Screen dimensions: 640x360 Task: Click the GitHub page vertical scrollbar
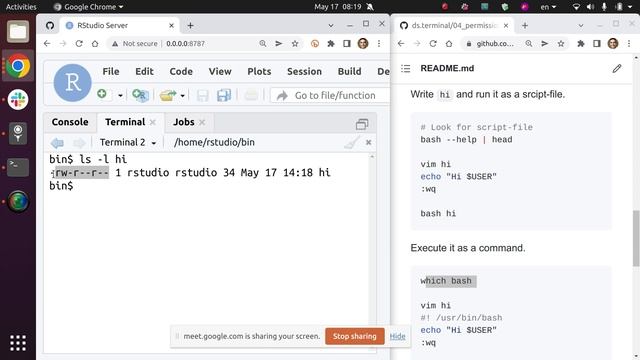tap(636, 238)
